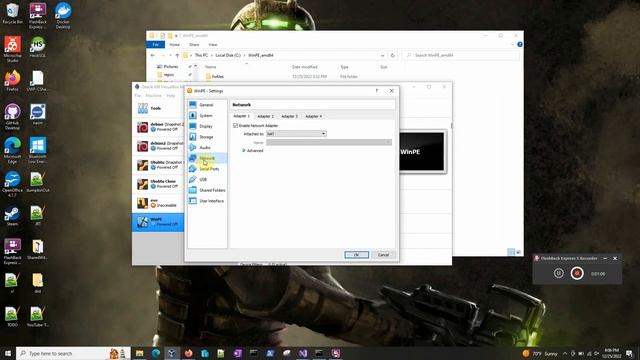Confirm settings with the OK button

pos(356,255)
